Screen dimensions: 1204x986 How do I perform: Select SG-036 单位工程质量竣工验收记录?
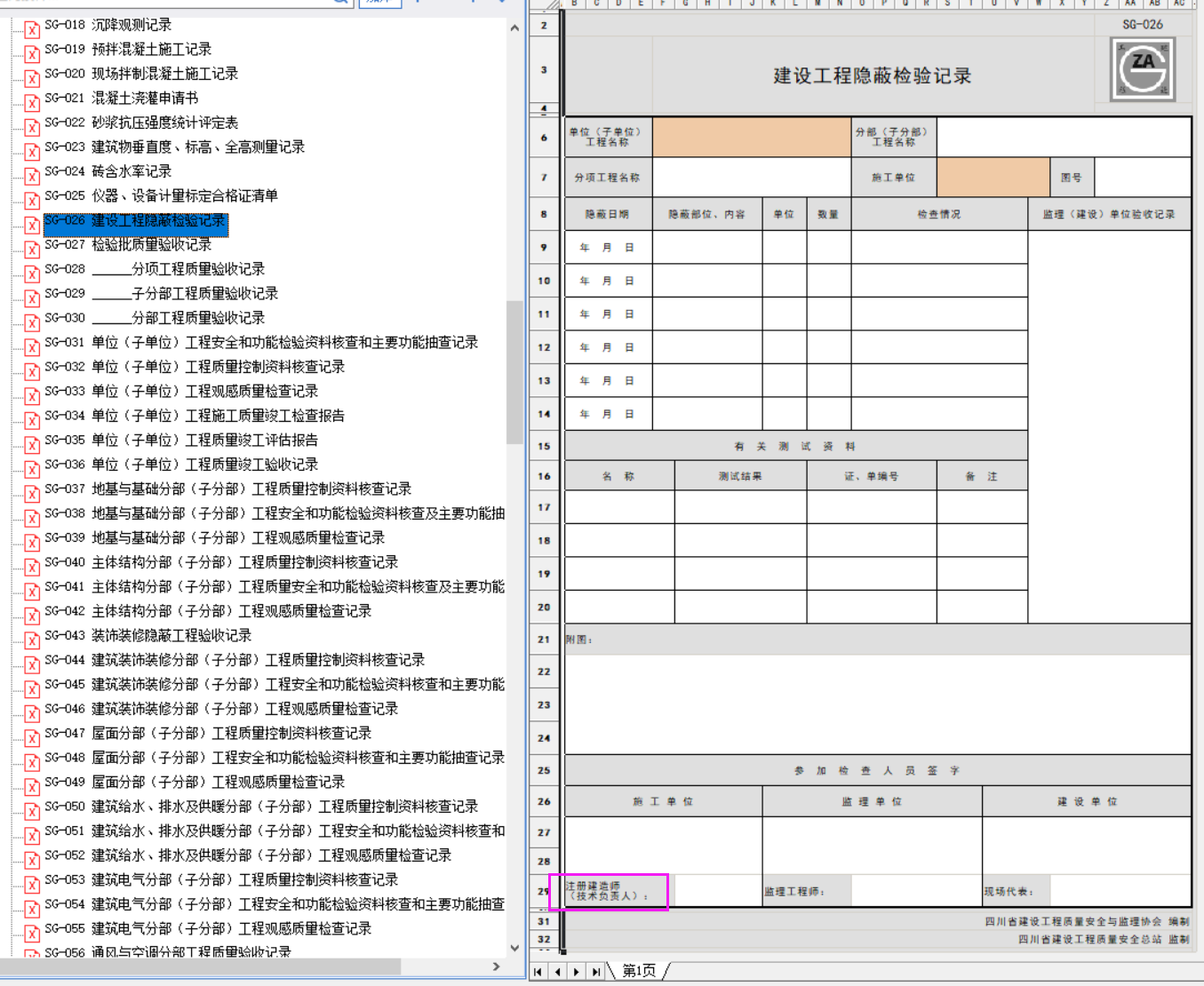click(x=204, y=465)
